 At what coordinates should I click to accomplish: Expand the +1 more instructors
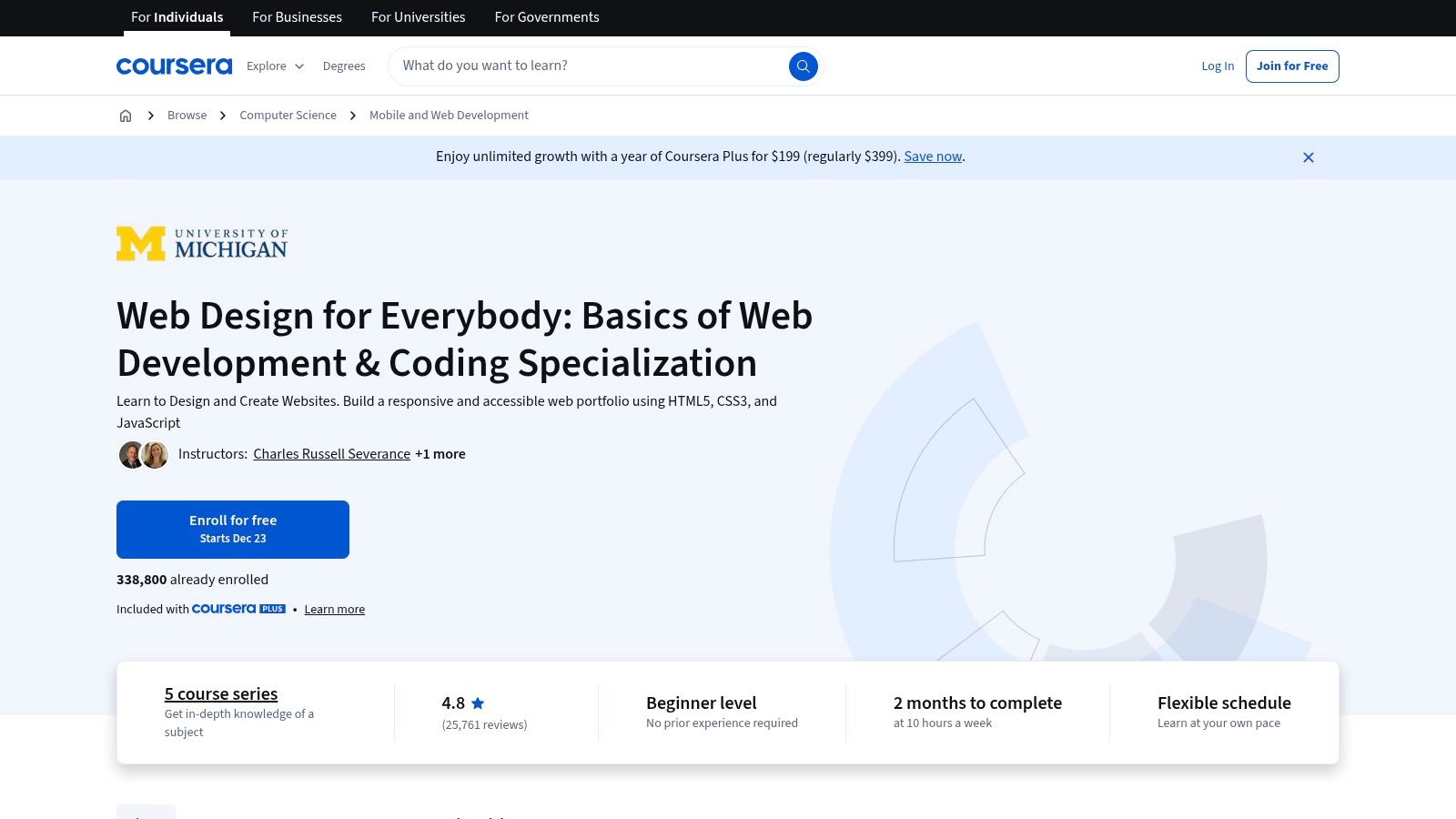(440, 454)
